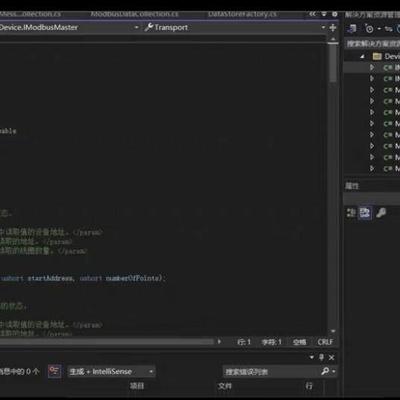Click the error list search magnifier icon

(x=325, y=371)
